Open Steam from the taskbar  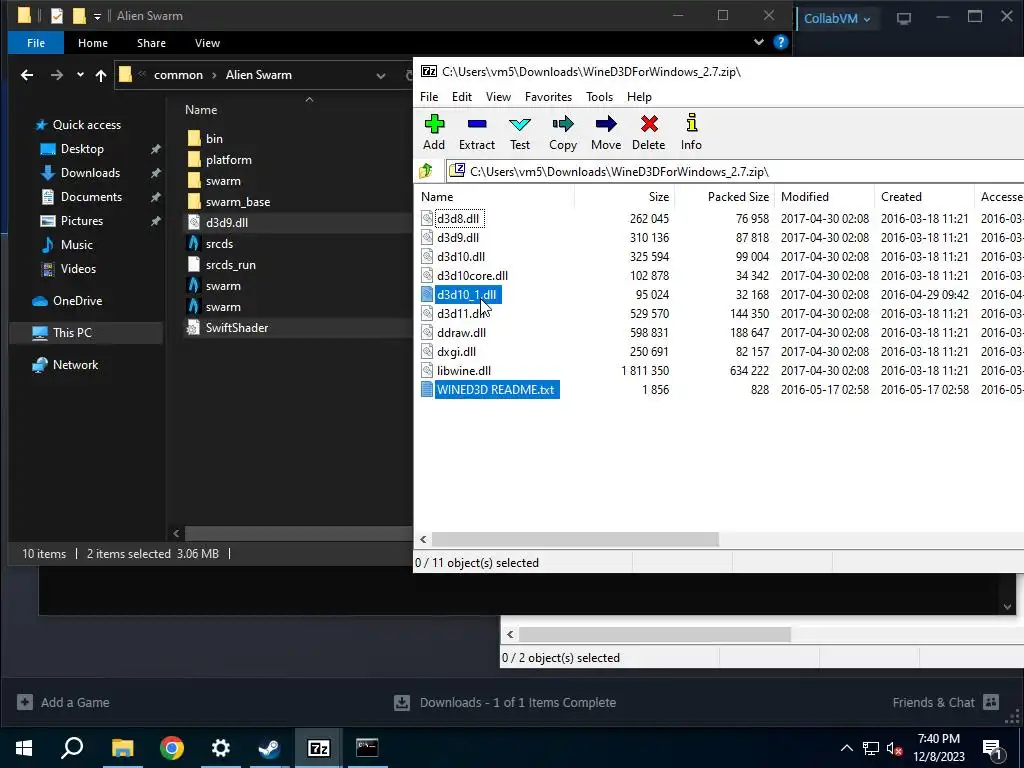(x=269, y=748)
